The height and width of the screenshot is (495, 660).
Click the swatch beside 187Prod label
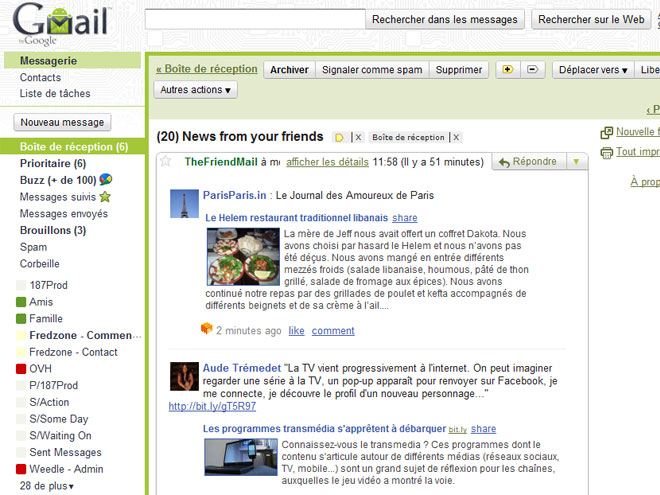tap(21, 285)
